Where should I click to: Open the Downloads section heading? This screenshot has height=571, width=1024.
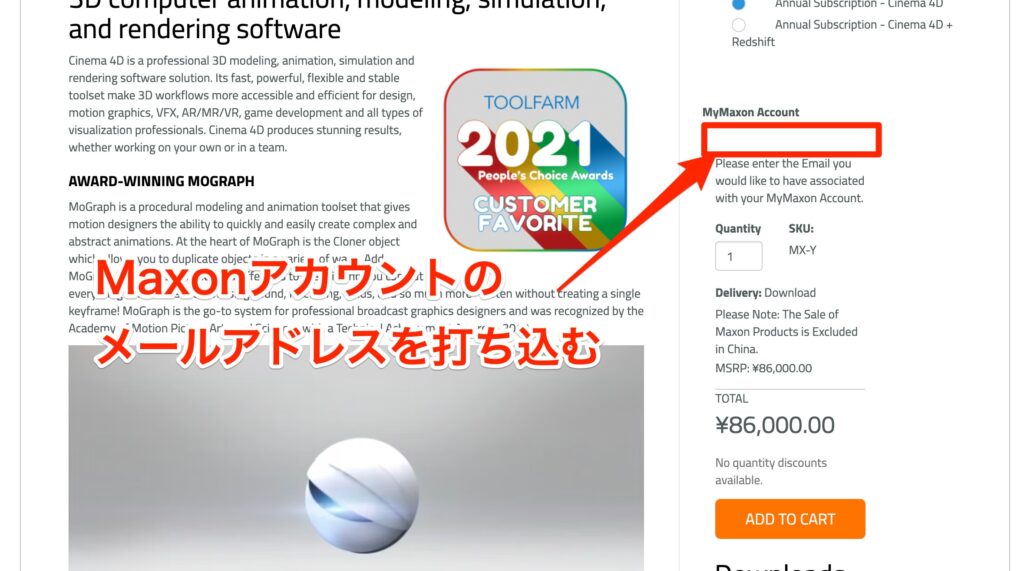780,566
